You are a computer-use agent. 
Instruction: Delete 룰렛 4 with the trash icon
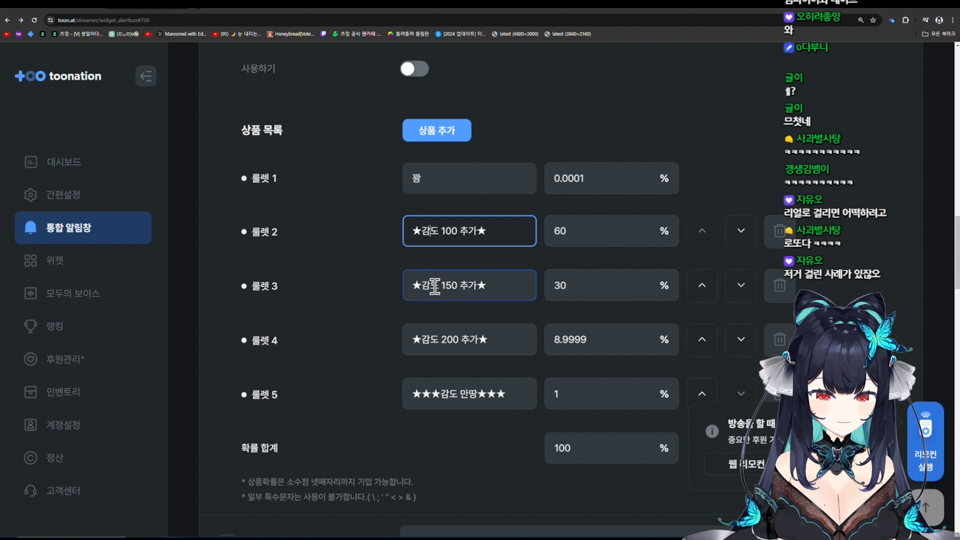click(x=779, y=339)
